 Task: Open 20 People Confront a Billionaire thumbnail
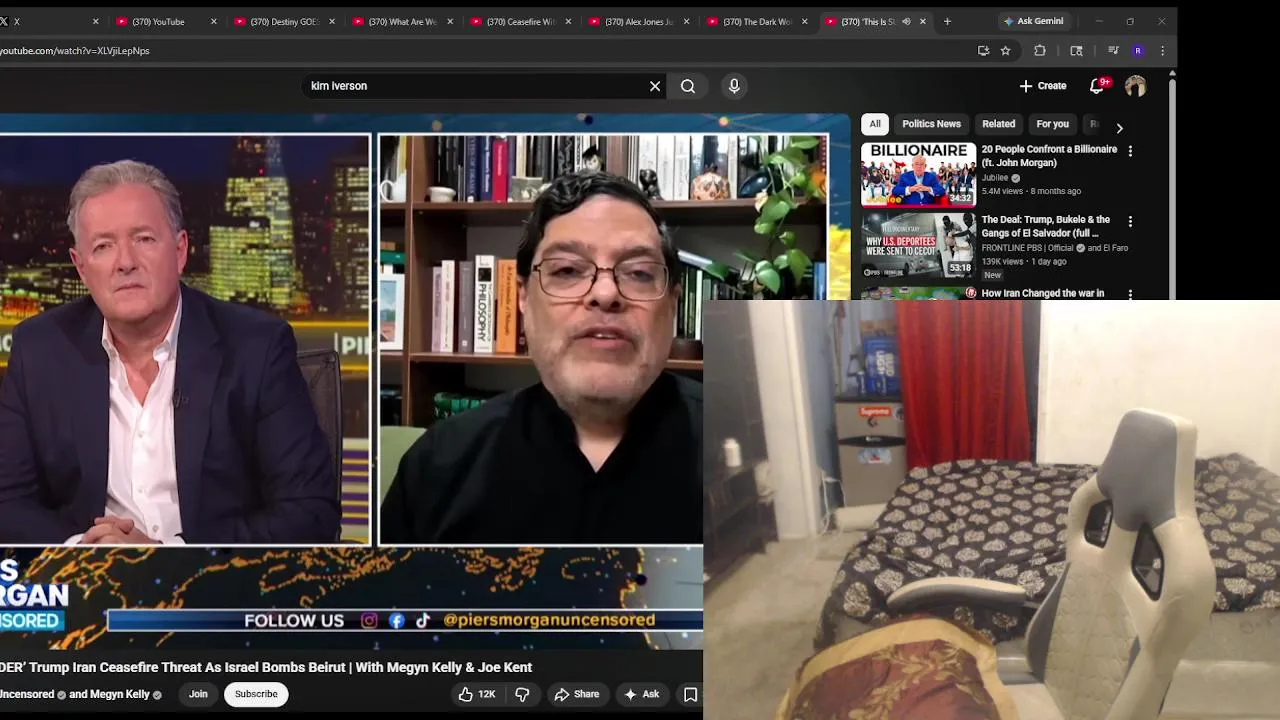click(918, 174)
